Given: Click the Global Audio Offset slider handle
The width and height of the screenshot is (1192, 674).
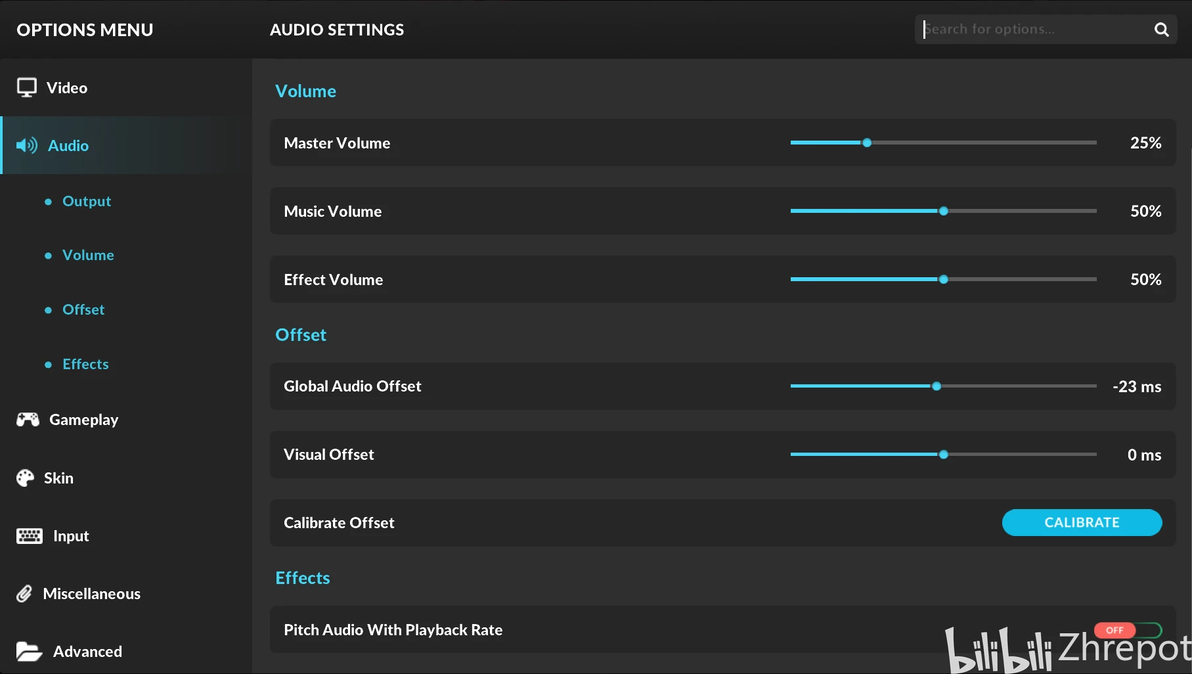Looking at the screenshot, I should click(x=936, y=386).
